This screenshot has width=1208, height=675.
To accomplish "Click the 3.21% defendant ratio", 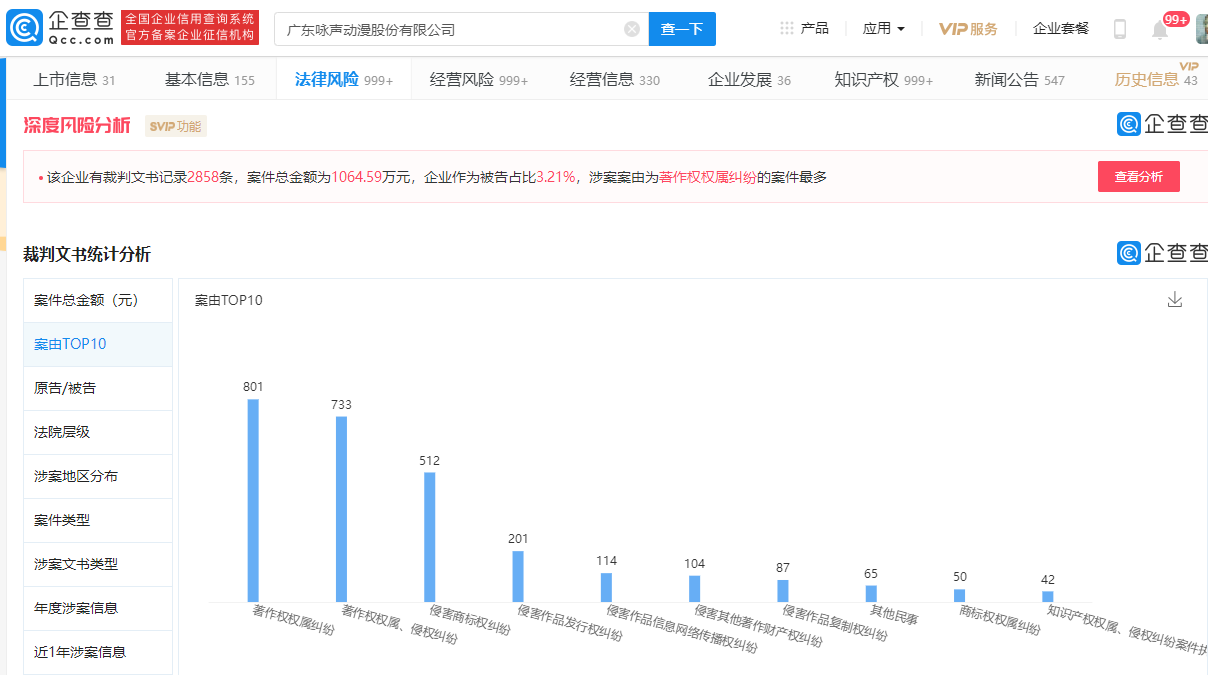I will click(x=556, y=177).
